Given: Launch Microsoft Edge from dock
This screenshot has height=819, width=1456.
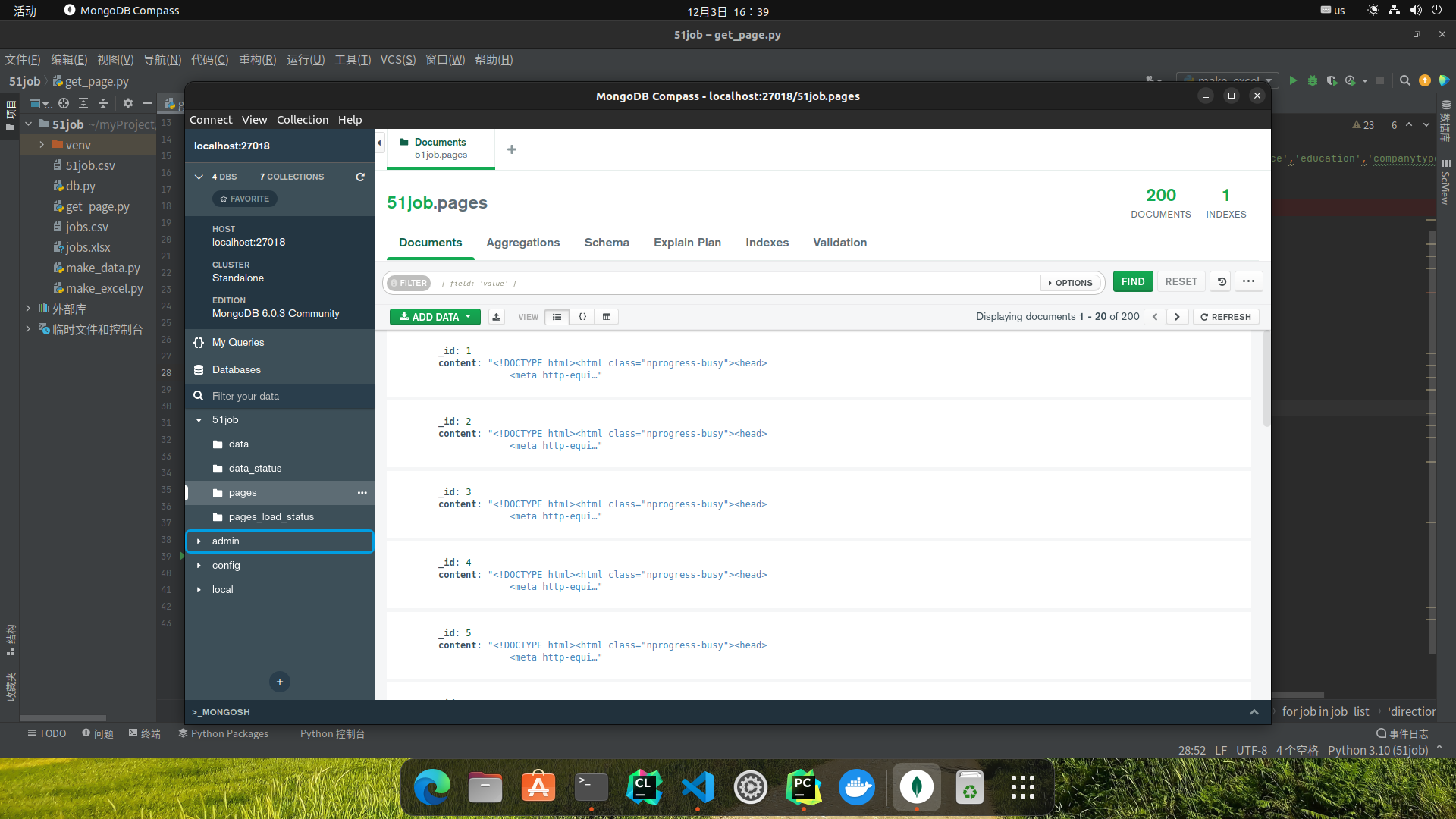Looking at the screenshot, I should coord(431,787).
